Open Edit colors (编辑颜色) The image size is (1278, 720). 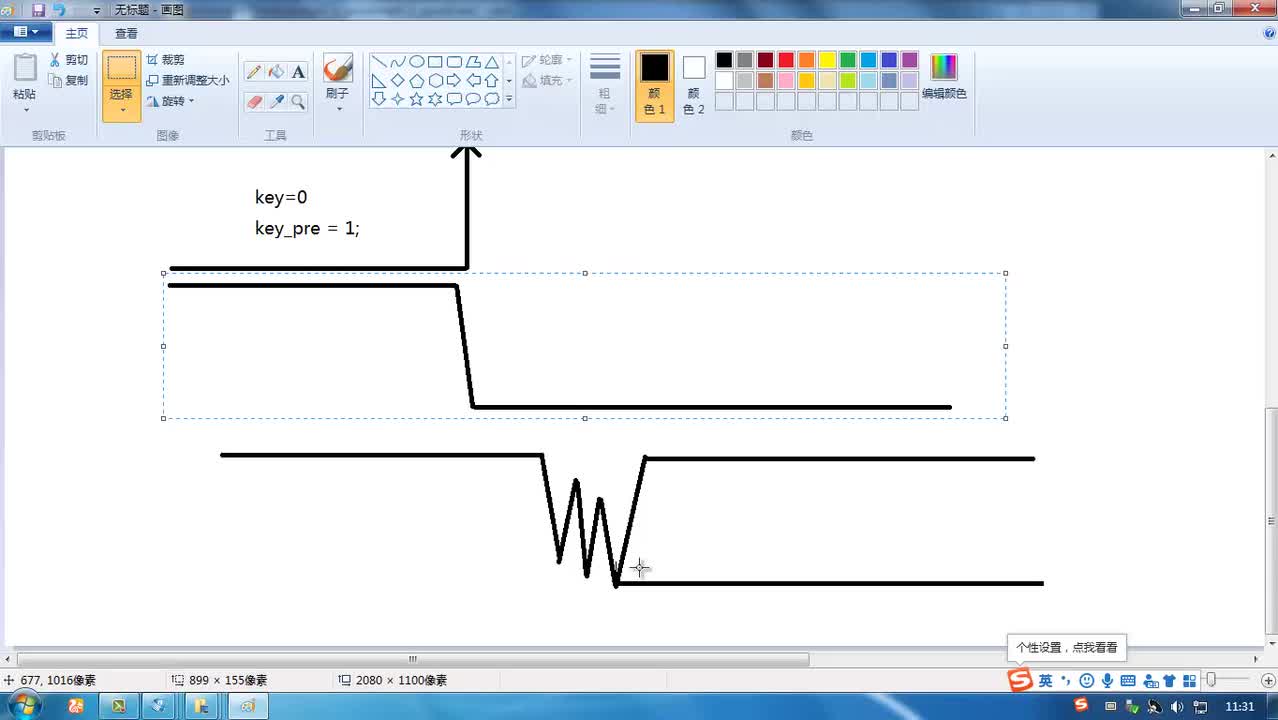(944, 78)
